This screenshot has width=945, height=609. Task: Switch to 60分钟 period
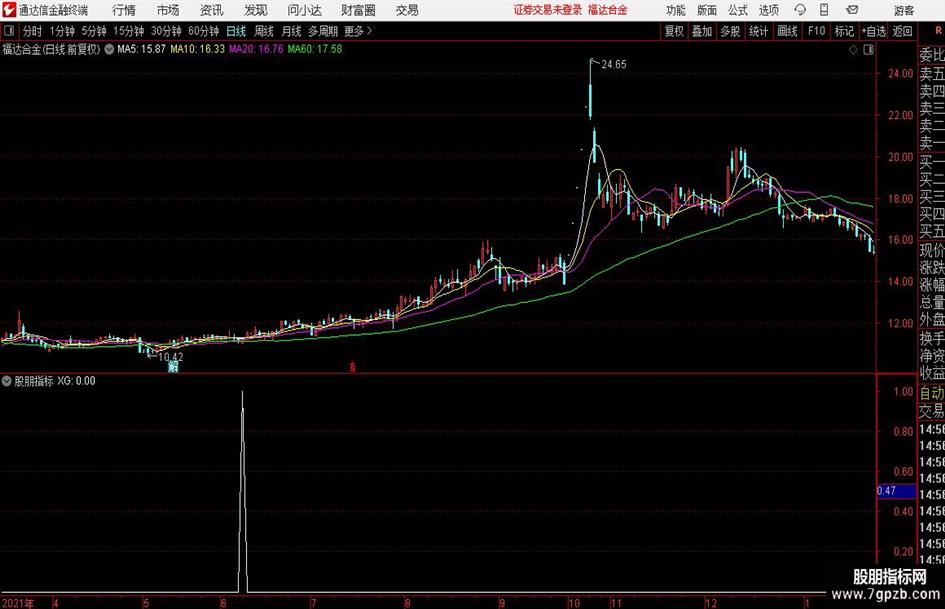point(203,31)
